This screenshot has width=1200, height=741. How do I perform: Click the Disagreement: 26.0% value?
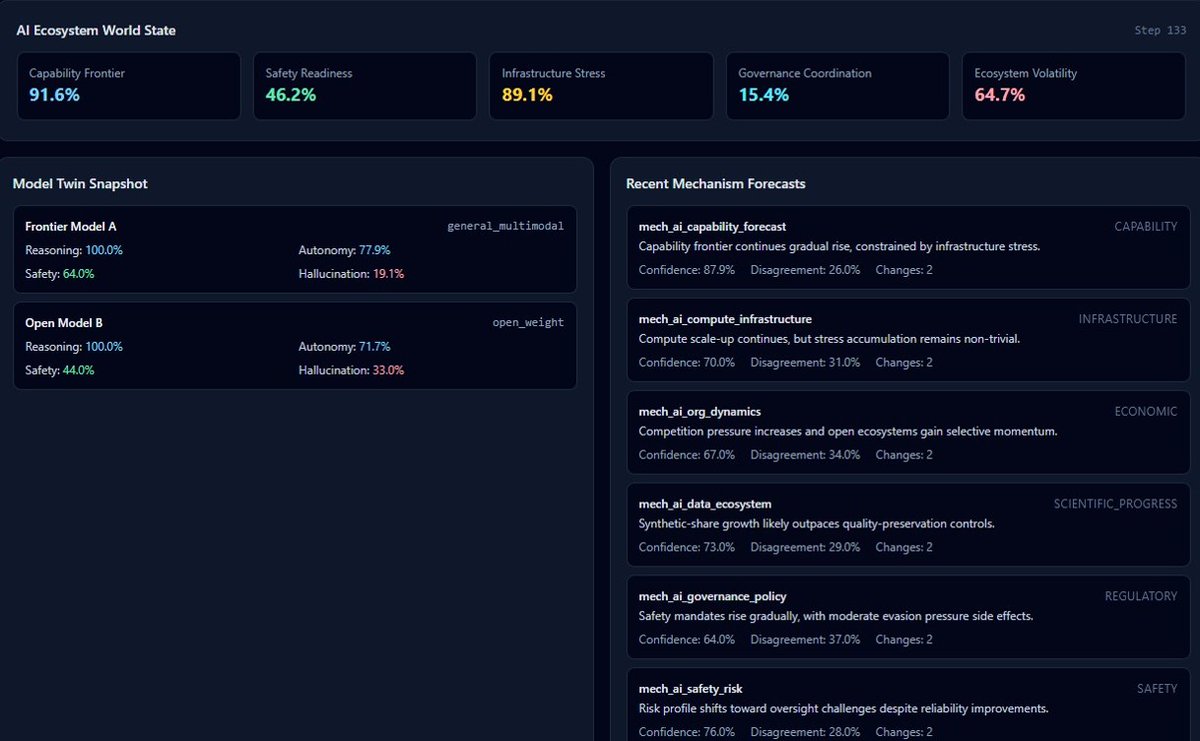[805, 270]
